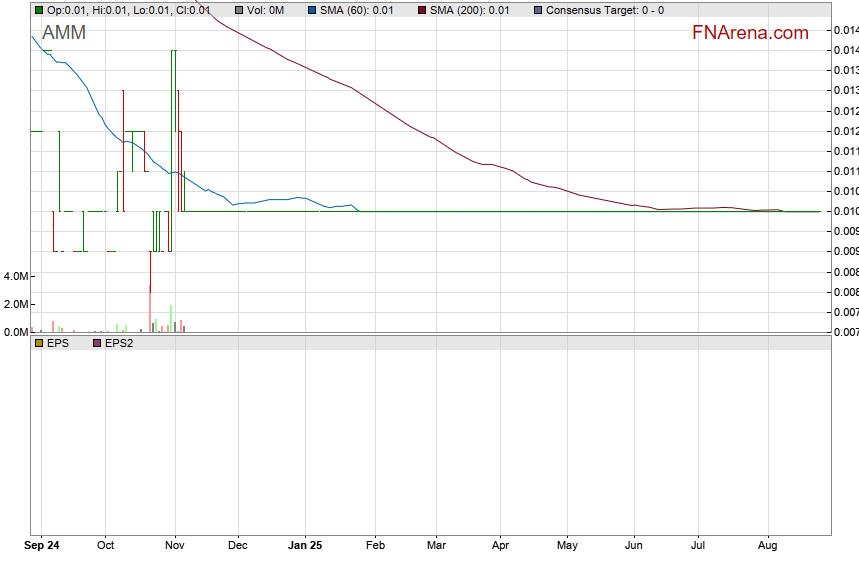Click the blue SMA (60) legend swatch
Image resolution: width=859 pixels, height=566 pixels.
click(x=312, y=10)
